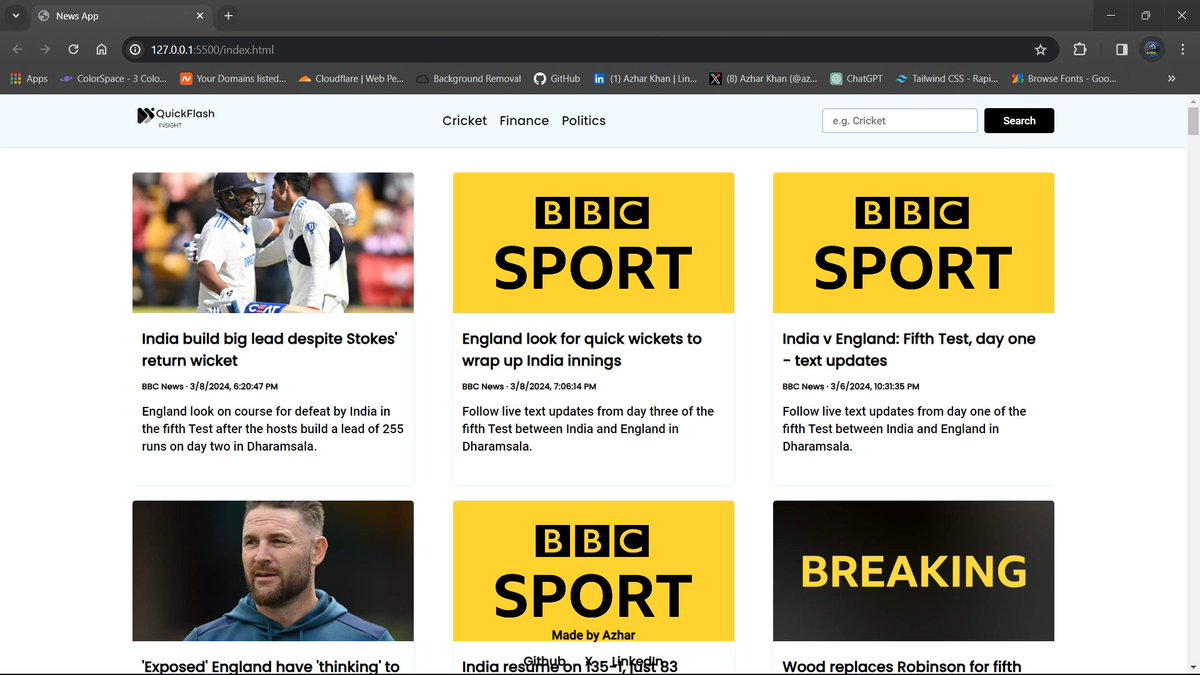Open 'India build big lead despite Stokes' headline
The image size is (1200, 675).
(270, 350)
